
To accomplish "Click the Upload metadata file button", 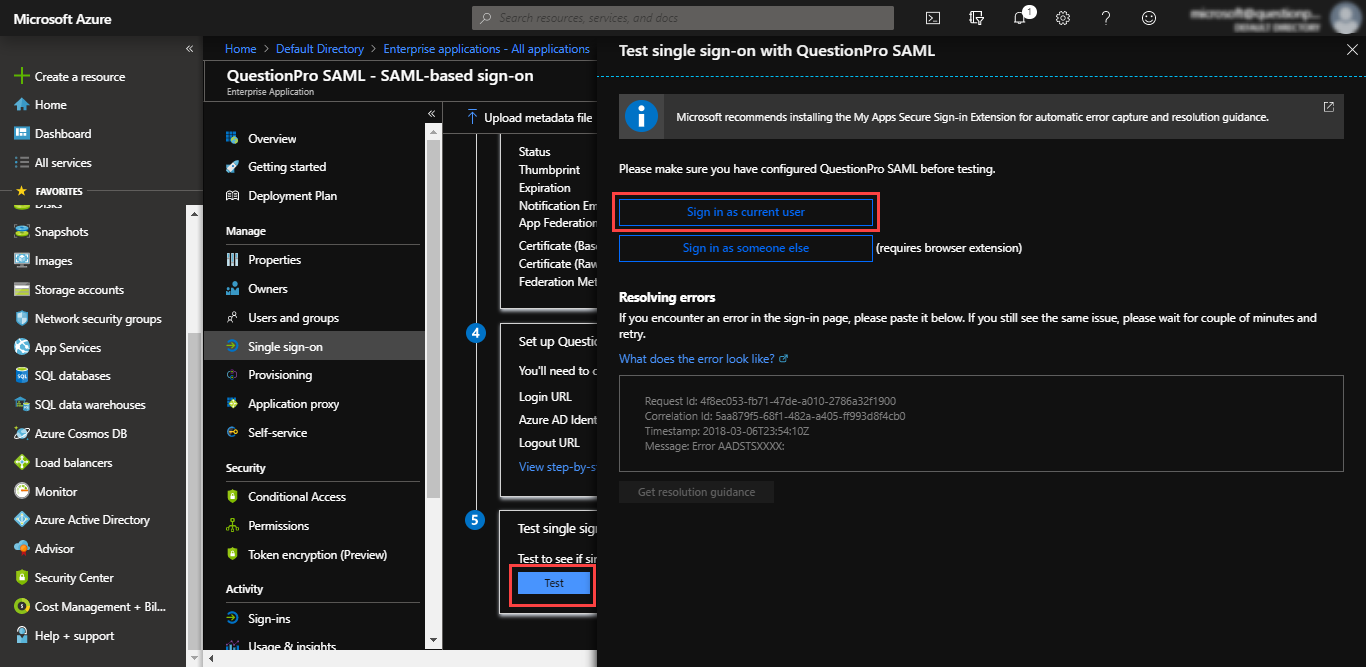I will [530, 118].
